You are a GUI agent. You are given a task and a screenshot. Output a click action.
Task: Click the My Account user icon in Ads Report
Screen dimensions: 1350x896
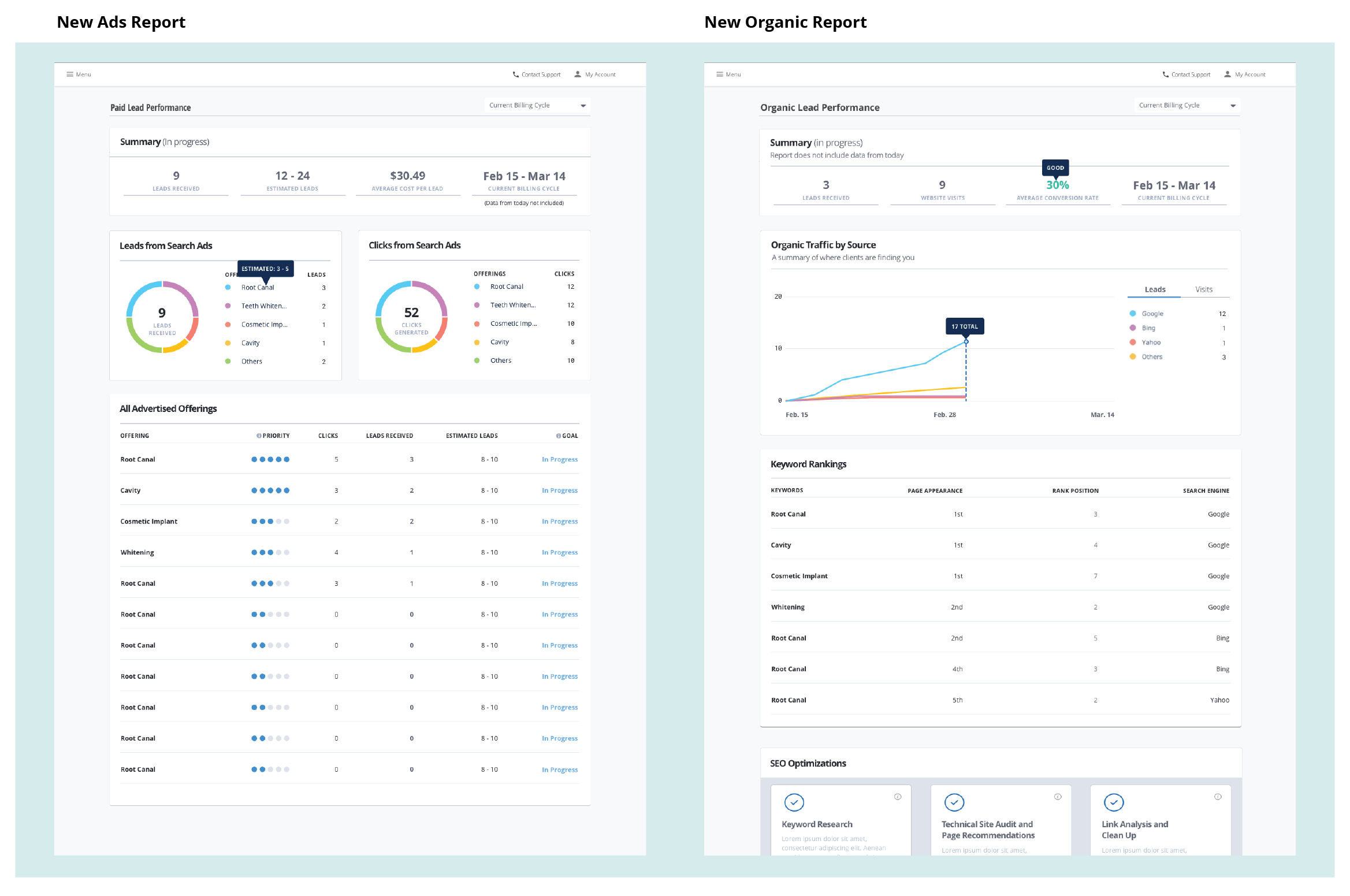(578, 75)
